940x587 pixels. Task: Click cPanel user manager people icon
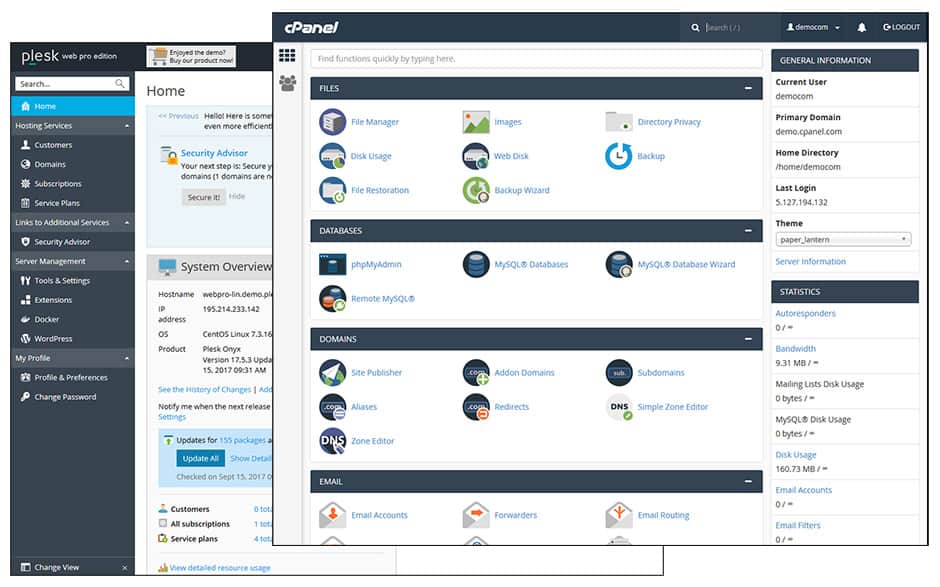click(287, 83)
